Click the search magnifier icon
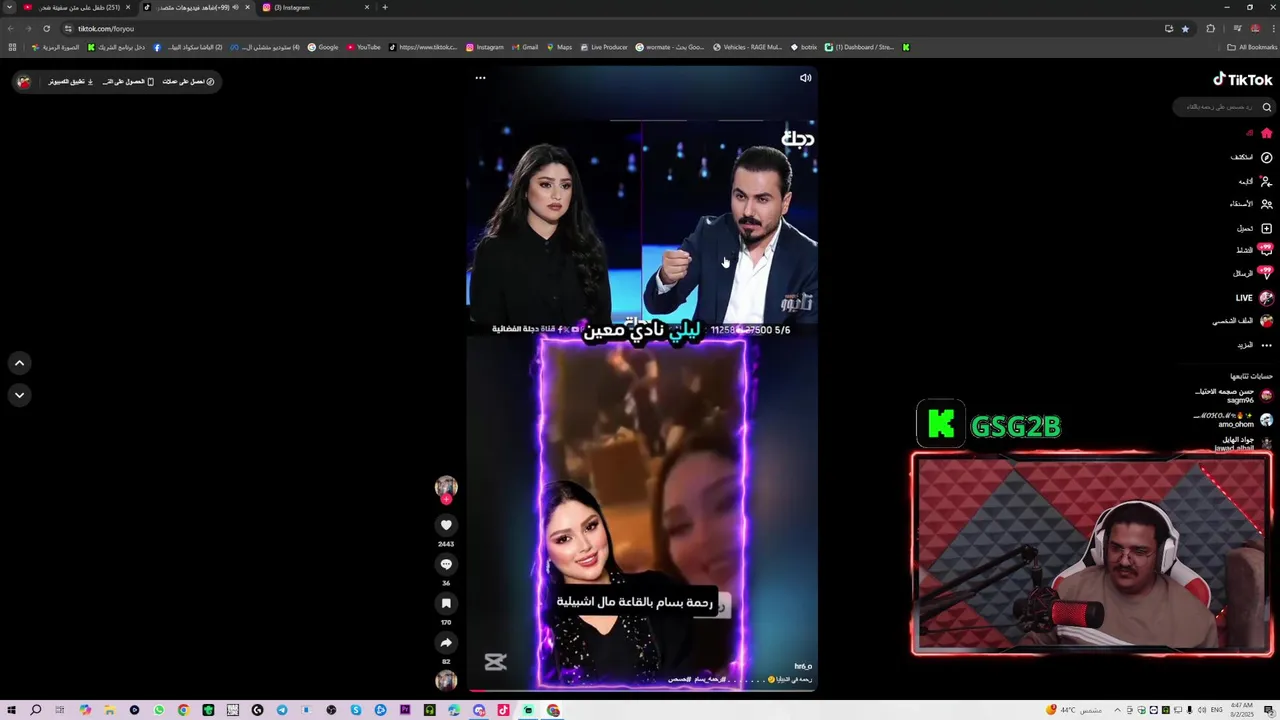Image resolution: width=1280 pixels, height=720 pixels. (x=1266, y=107)
